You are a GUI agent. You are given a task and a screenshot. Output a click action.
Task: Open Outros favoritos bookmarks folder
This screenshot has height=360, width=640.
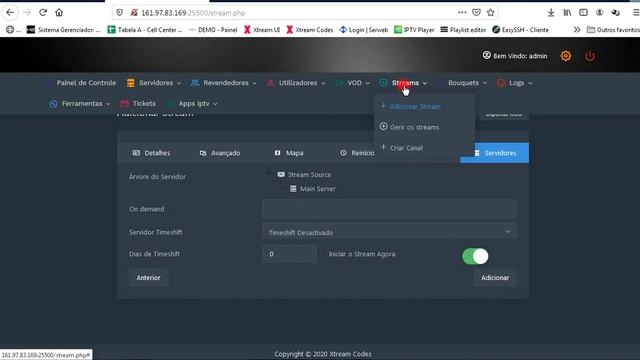coord(613,29)
